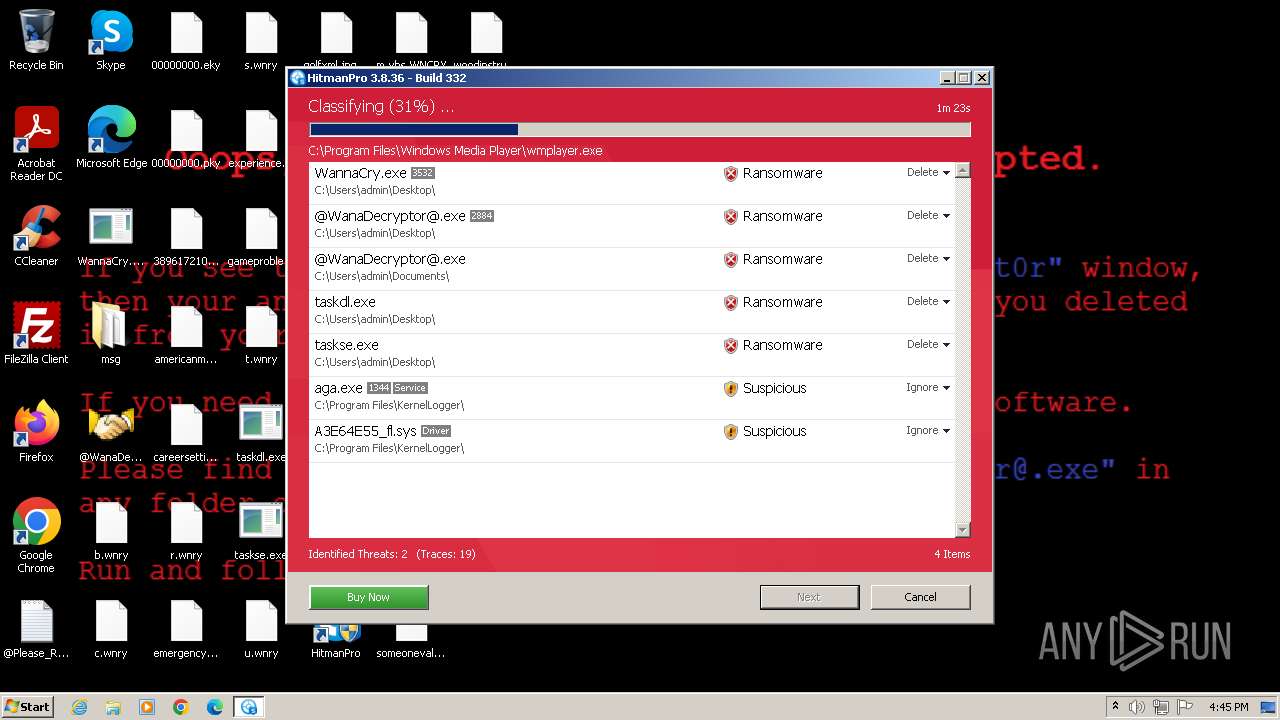This screenshot has width=1280, height=720.
Task: Select the WannaCry.exe threat row
Action: coord(632,183)
